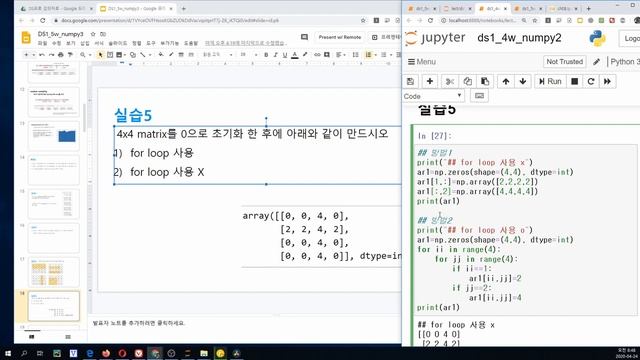Move the selected cell up
Viewport: 640px width, 360px height.
pos(506,82)
